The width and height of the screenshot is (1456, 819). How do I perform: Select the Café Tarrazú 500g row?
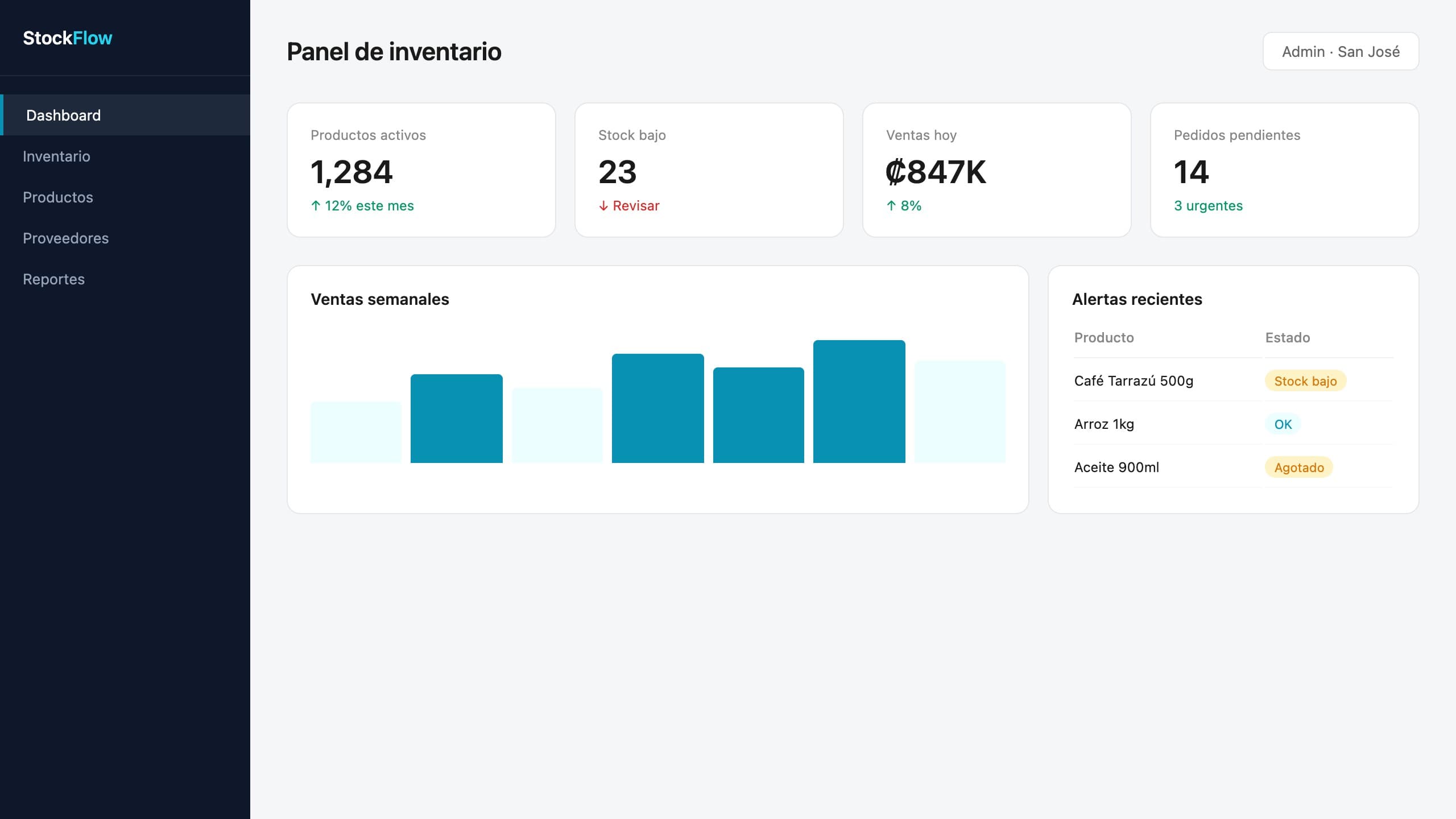coord(1234,380)
